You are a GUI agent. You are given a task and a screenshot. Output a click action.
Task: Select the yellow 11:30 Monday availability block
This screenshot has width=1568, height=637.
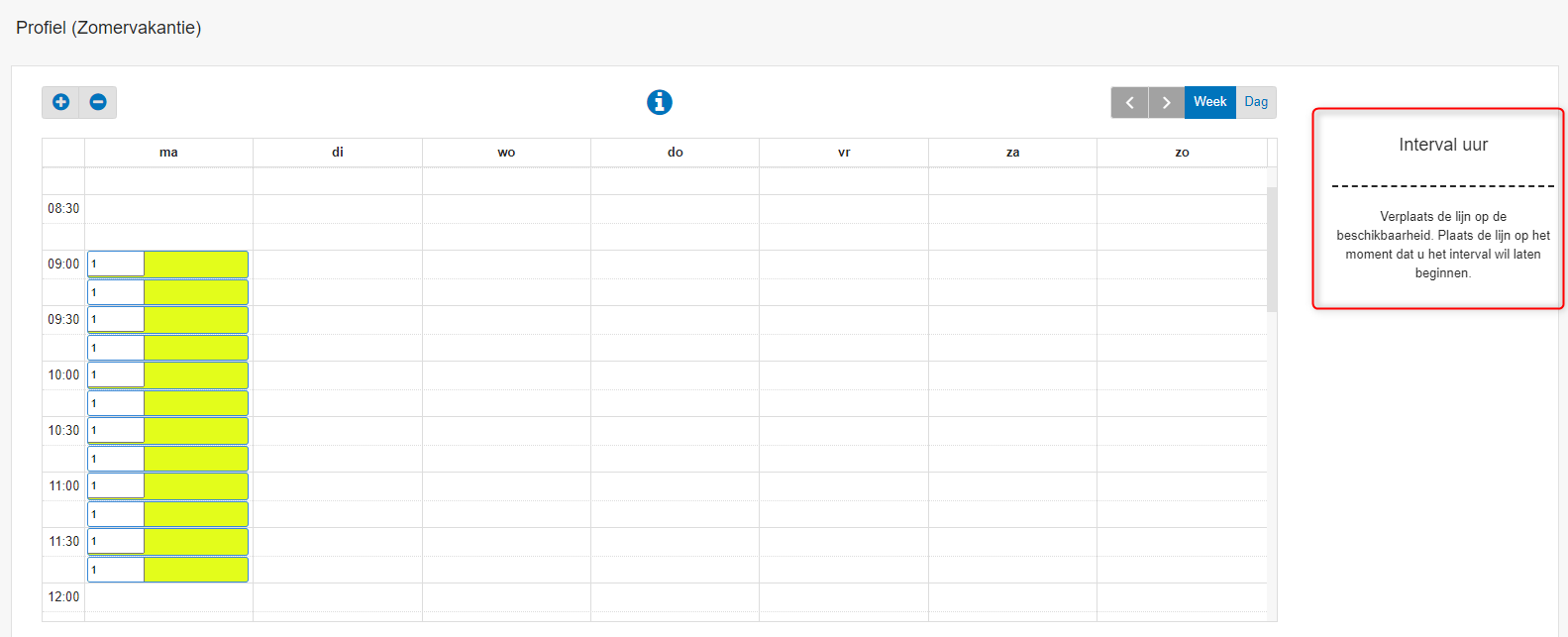[195, 542]
